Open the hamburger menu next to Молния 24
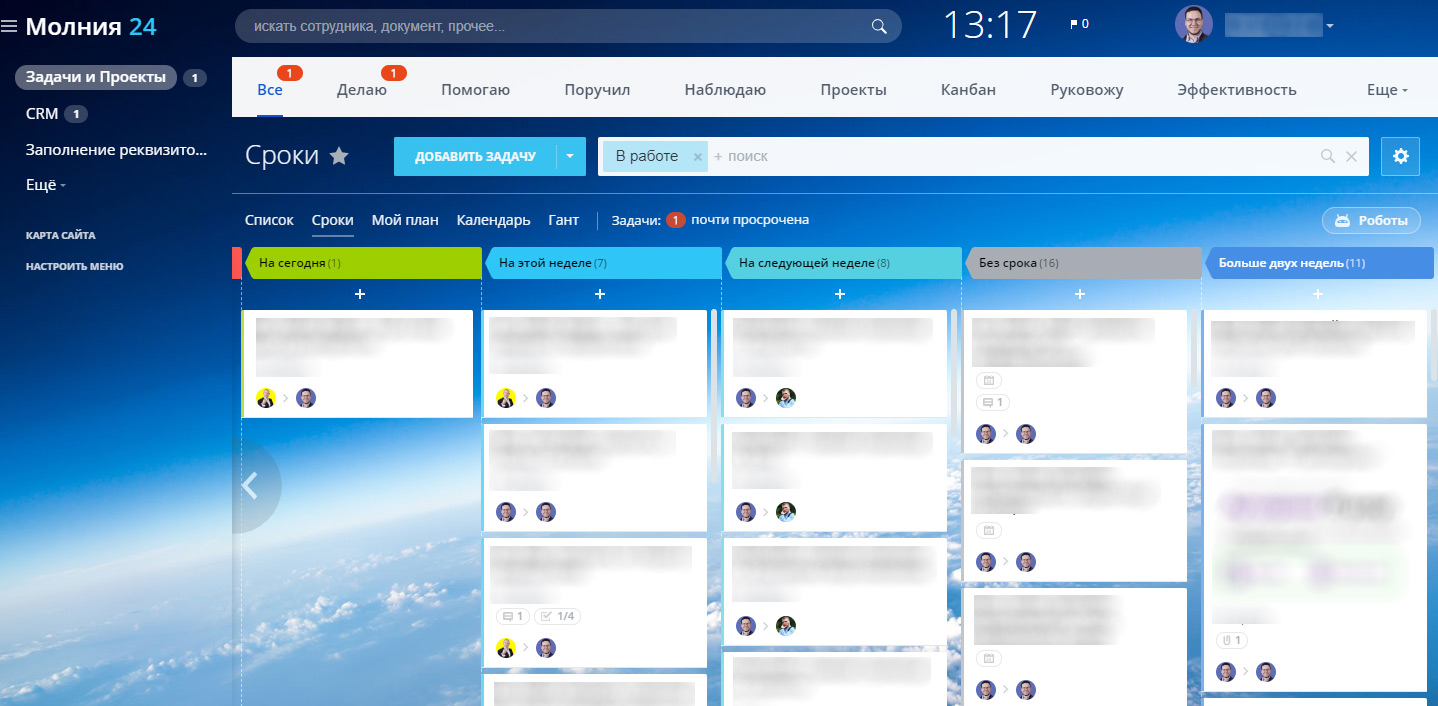 9,27
